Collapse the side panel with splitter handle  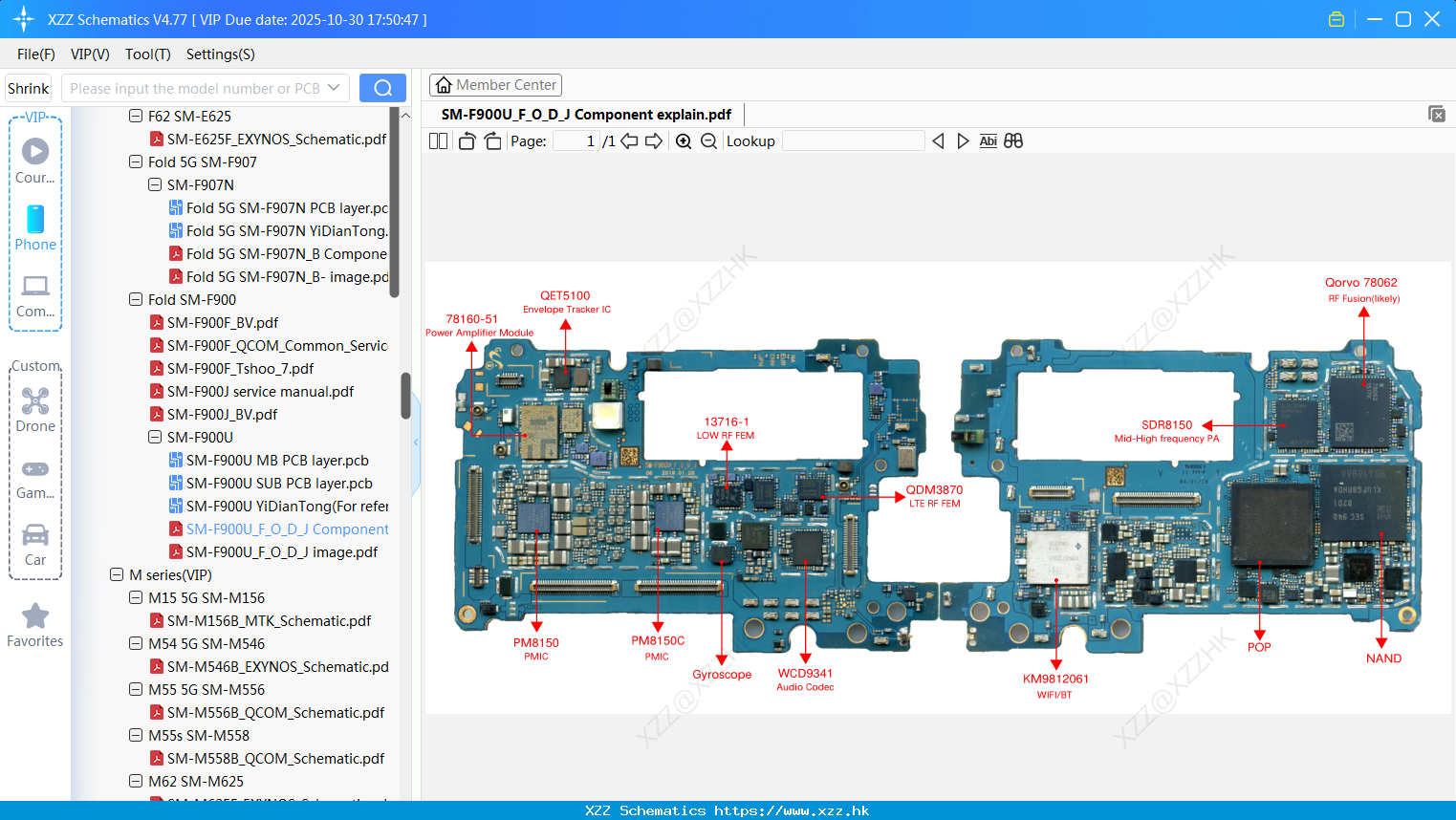click(416, 442)
